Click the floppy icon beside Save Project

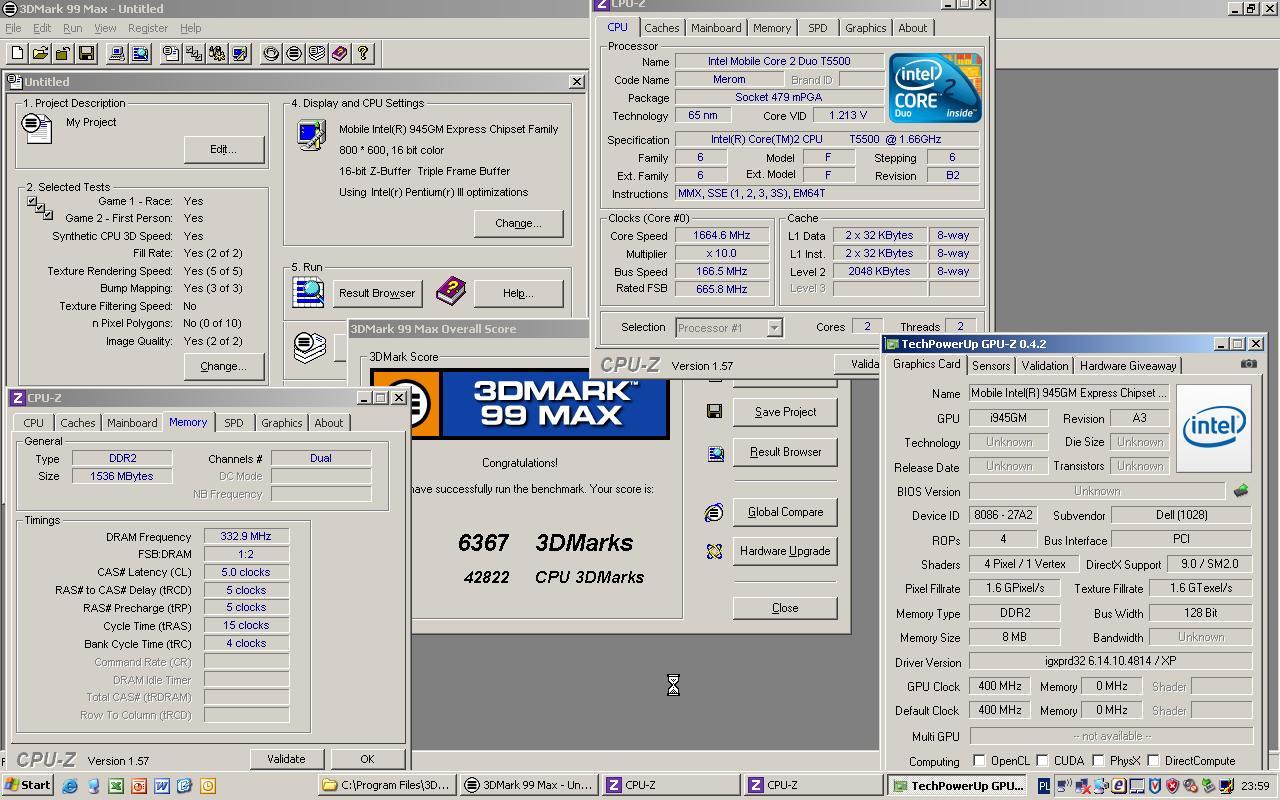(714, 411)
